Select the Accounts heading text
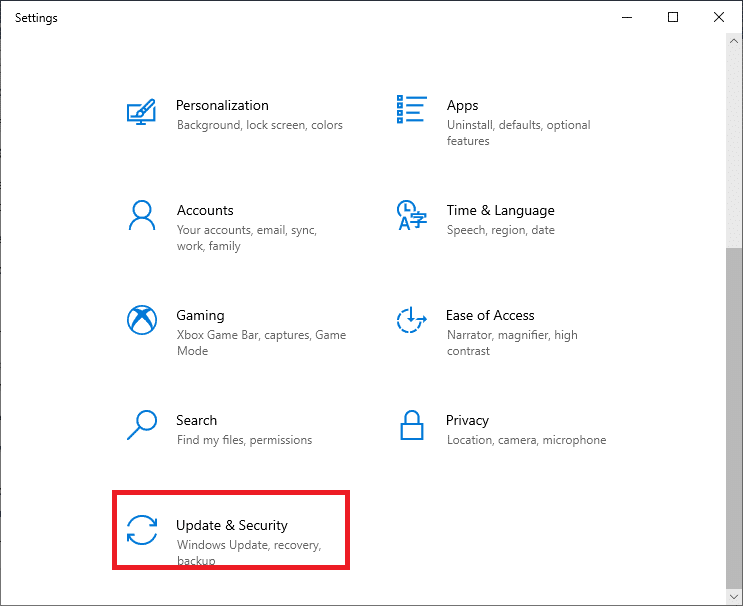 (x=205, y=210)
